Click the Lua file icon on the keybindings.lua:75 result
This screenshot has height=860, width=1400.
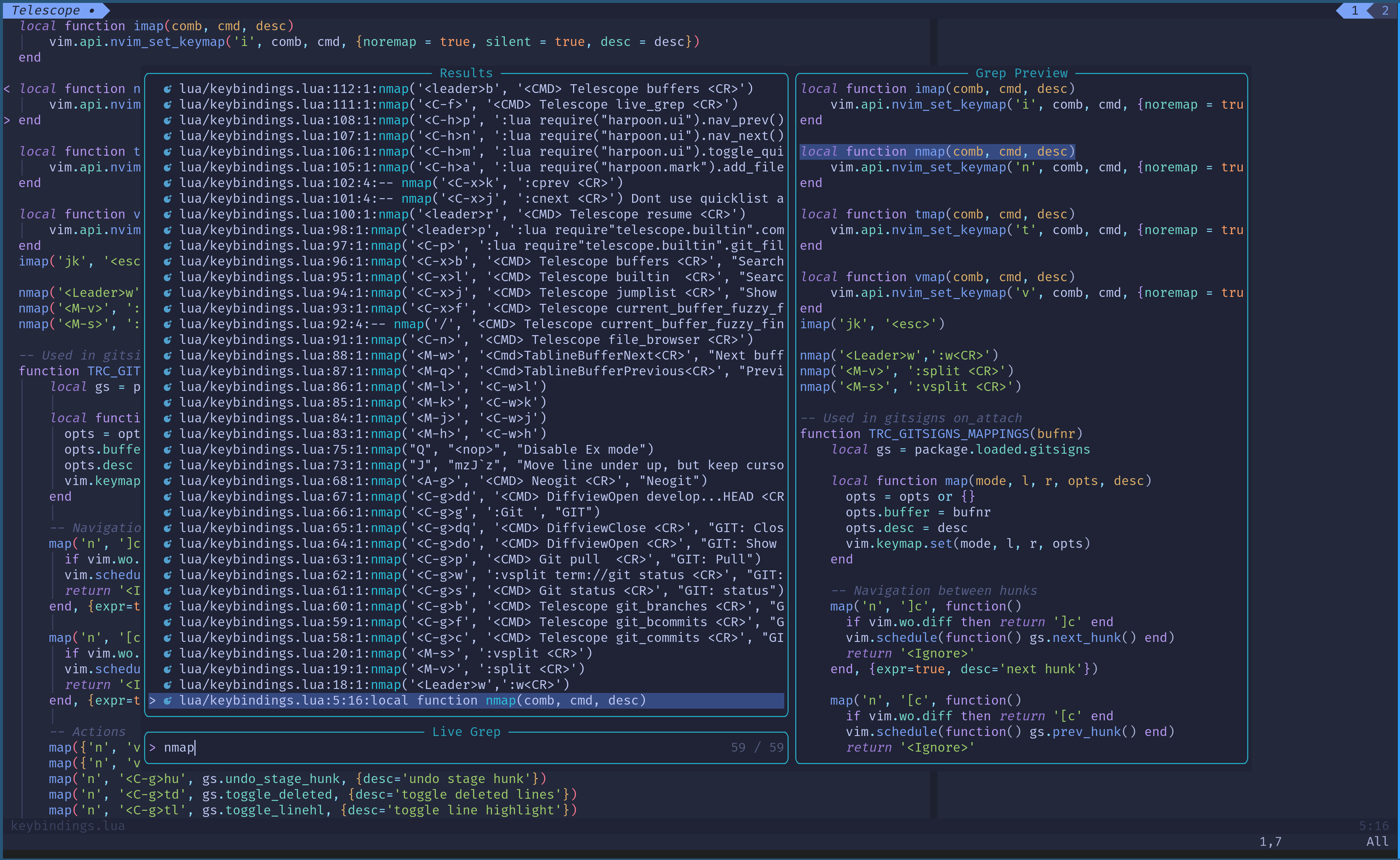168,450
